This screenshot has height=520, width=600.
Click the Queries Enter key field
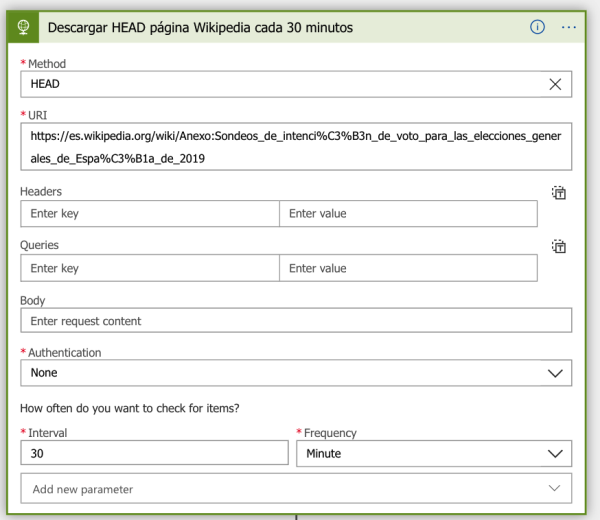coord(150,268)
